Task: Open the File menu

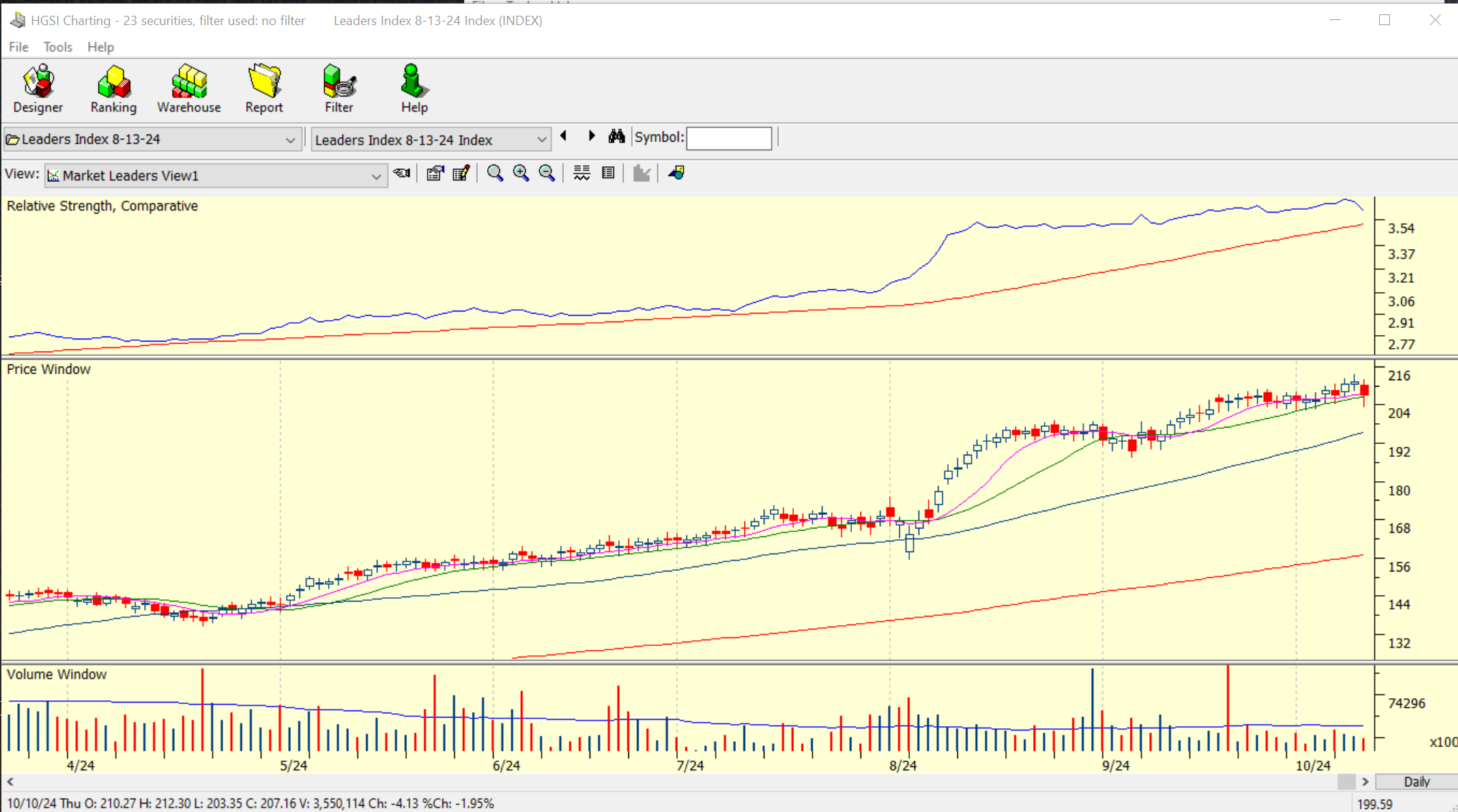Action: pyautogui.click(x=19, y=47)
